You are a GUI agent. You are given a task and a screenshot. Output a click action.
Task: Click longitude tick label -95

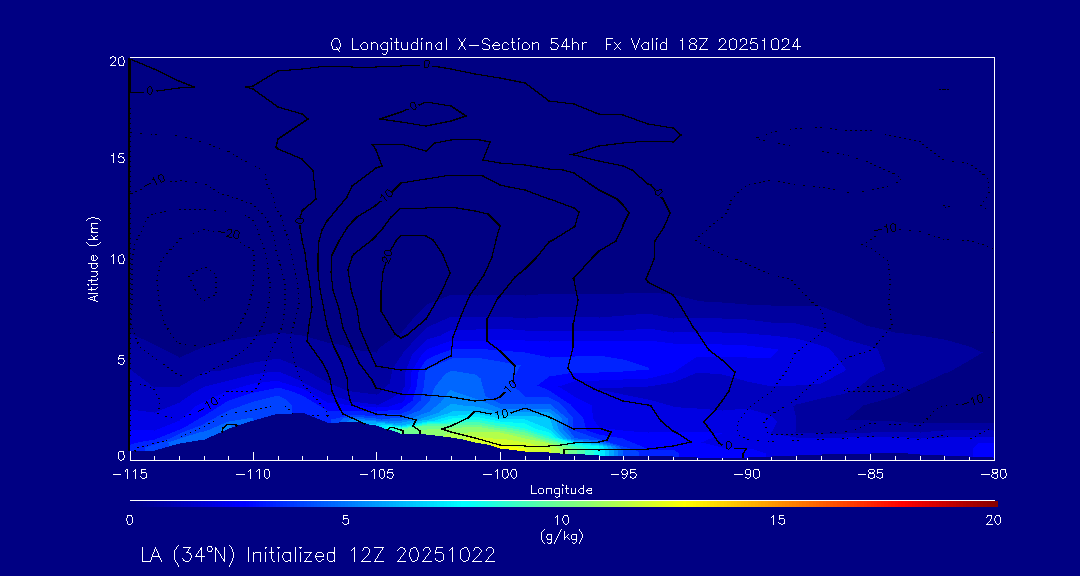623,475
